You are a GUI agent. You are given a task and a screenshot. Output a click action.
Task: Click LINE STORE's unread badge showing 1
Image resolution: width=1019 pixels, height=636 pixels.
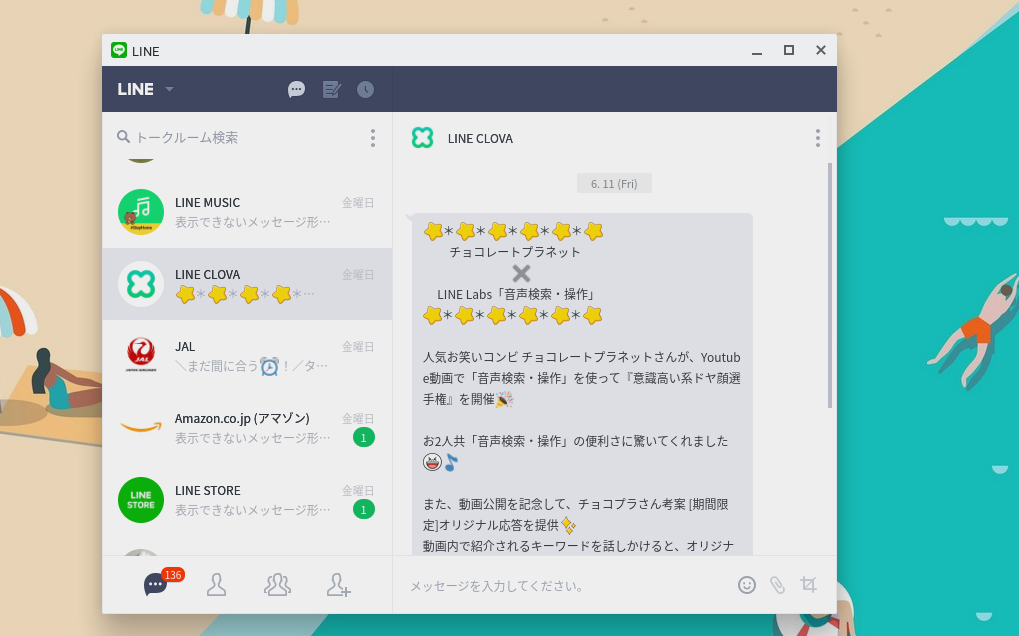click(x=363, y=510)
